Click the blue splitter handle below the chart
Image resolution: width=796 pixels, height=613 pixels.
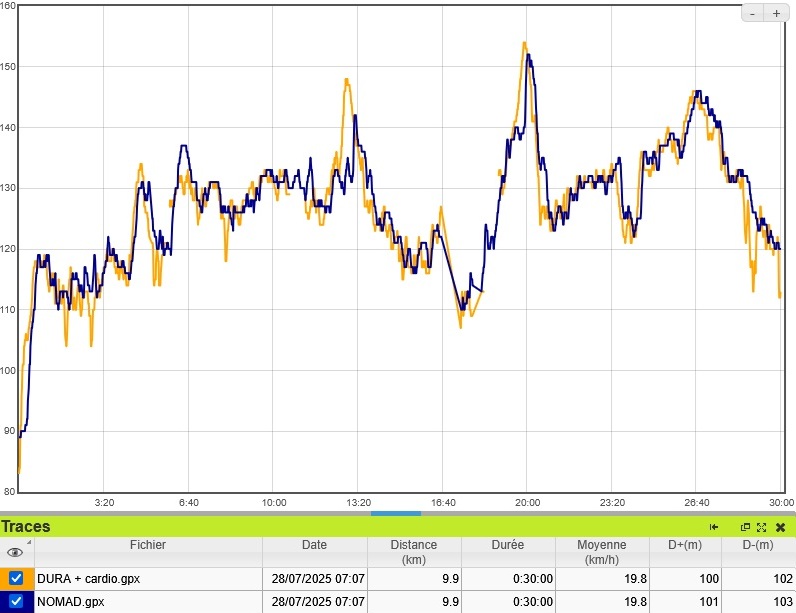click(396, 513)
